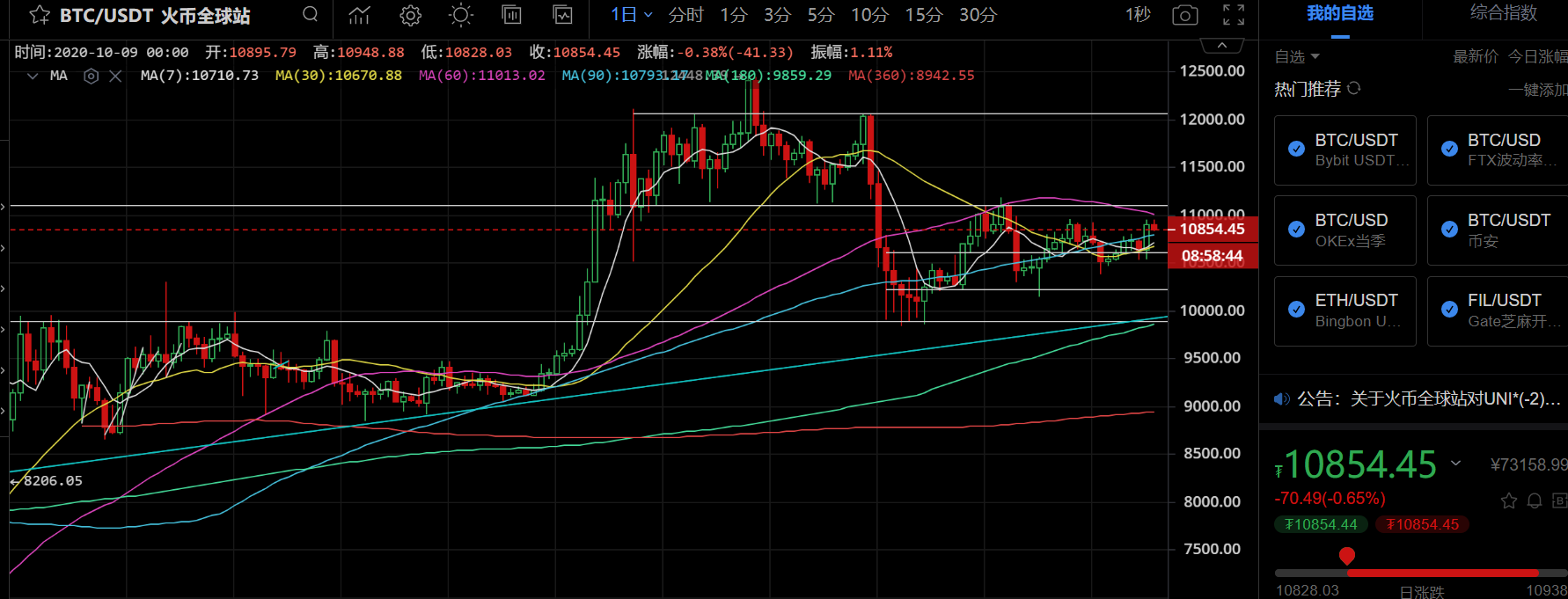
Task: Open chart settings gear
Action: click(410, 15)
